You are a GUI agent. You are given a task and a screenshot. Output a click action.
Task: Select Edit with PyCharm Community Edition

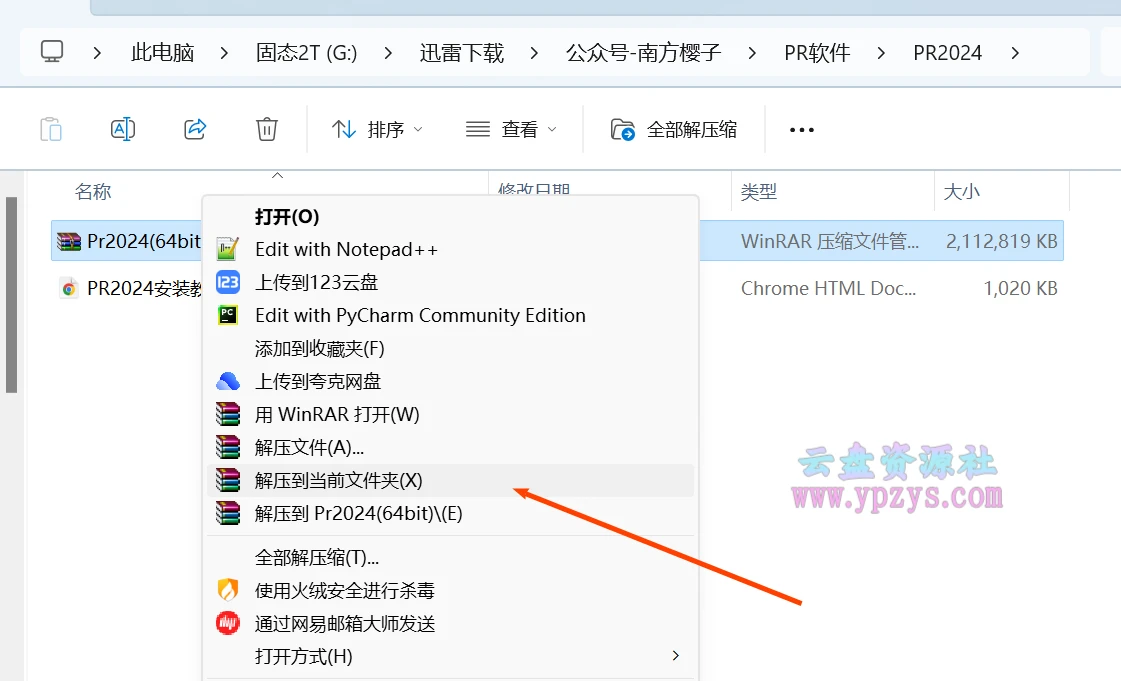420,315
